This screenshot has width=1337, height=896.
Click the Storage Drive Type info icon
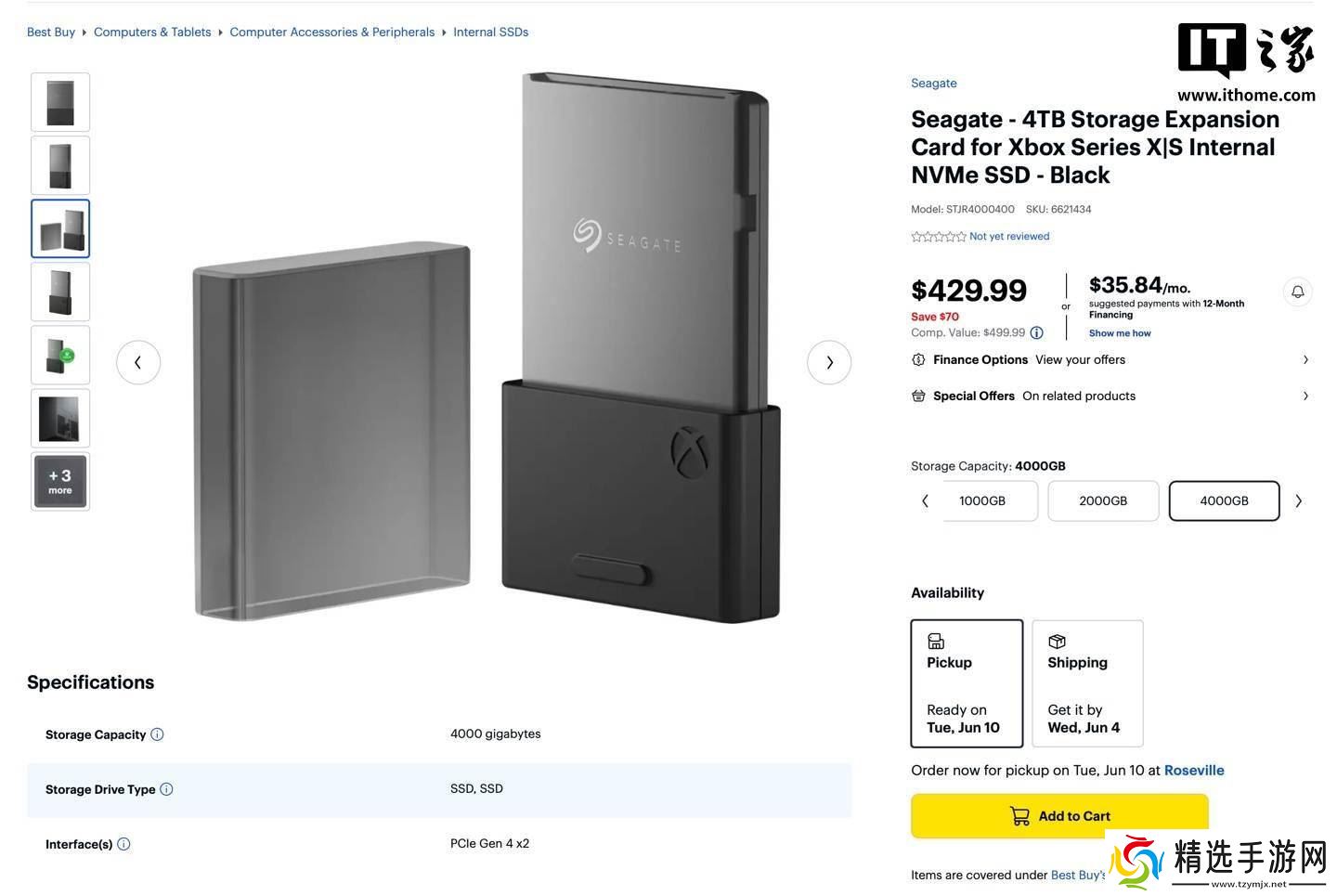(x=166, y=789)
